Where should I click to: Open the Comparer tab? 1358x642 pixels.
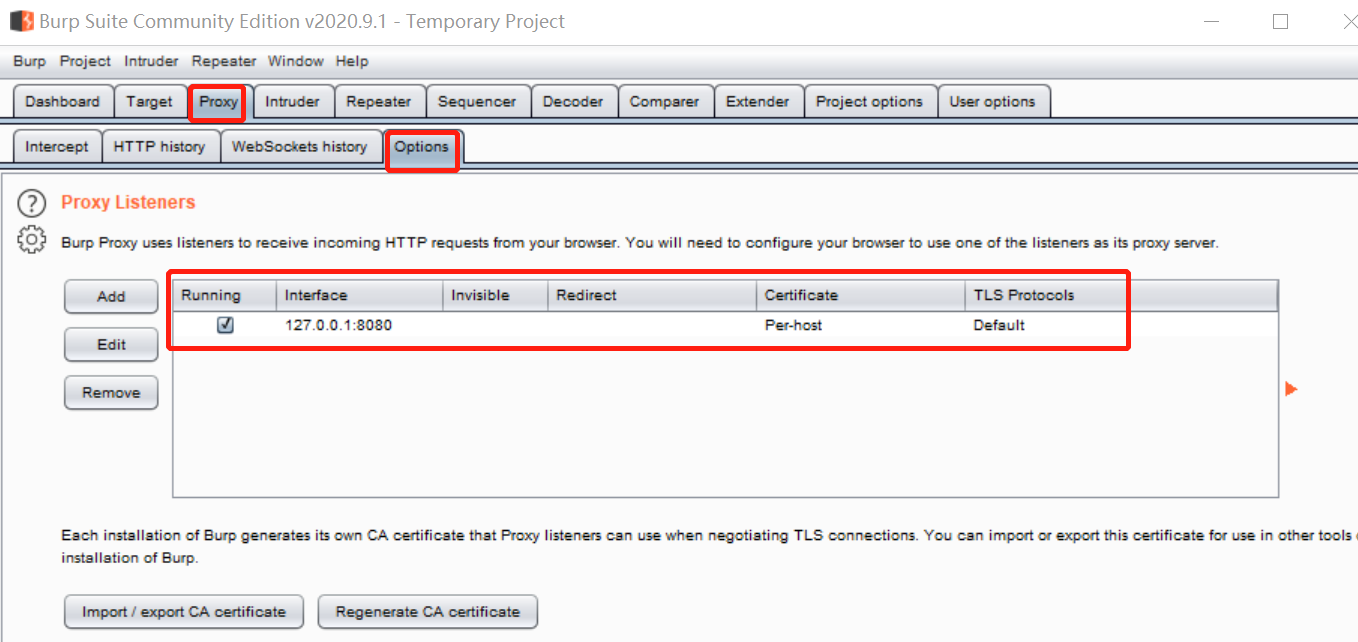pos(665,102)
